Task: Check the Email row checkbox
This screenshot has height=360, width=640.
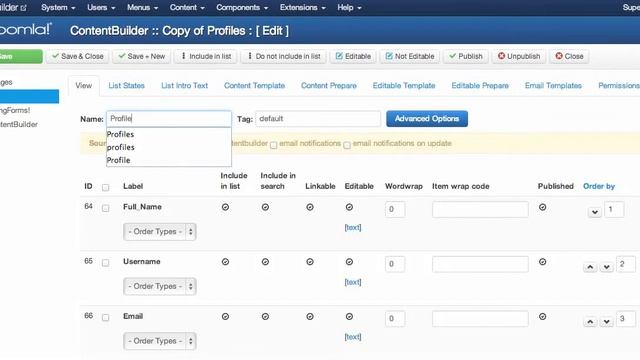Action: point(106,318)
